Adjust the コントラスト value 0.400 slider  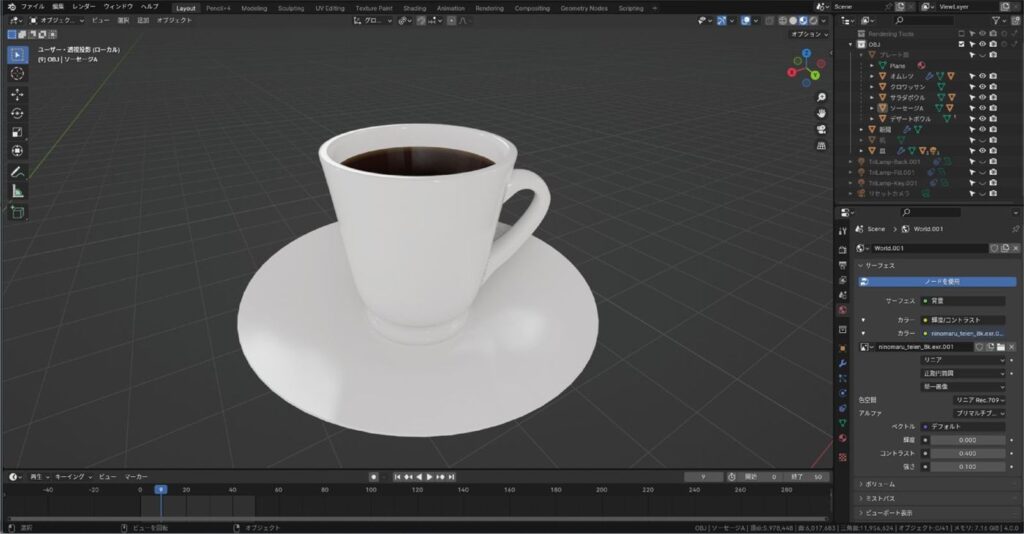pyautogui.click(x=968, y=453)
